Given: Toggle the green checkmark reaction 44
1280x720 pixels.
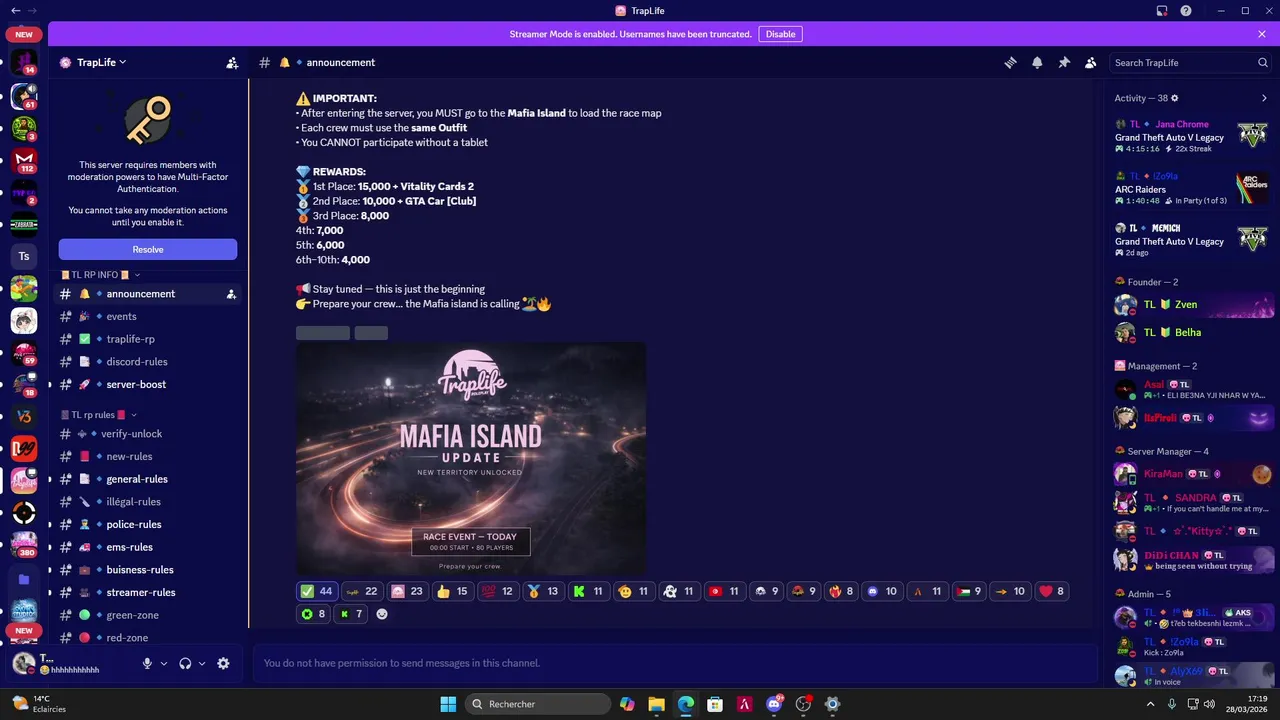Looking at the screenshot, I should [x=317, y=591].
